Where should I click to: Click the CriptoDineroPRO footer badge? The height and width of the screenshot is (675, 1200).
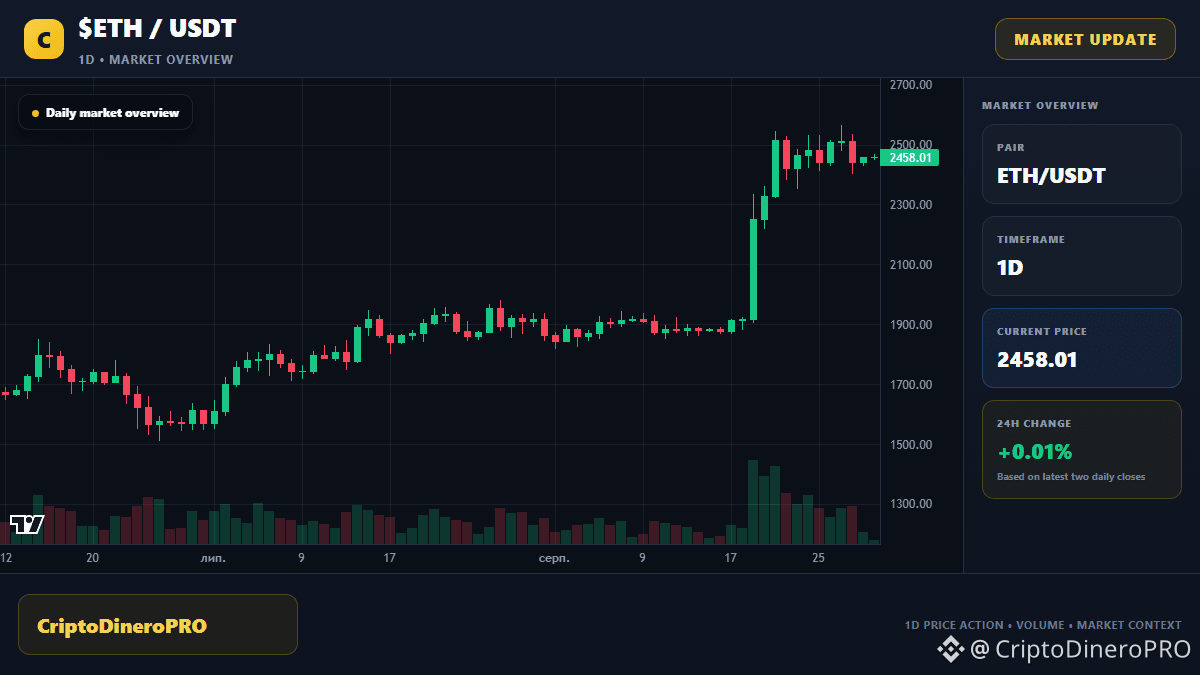pos(158,625)
